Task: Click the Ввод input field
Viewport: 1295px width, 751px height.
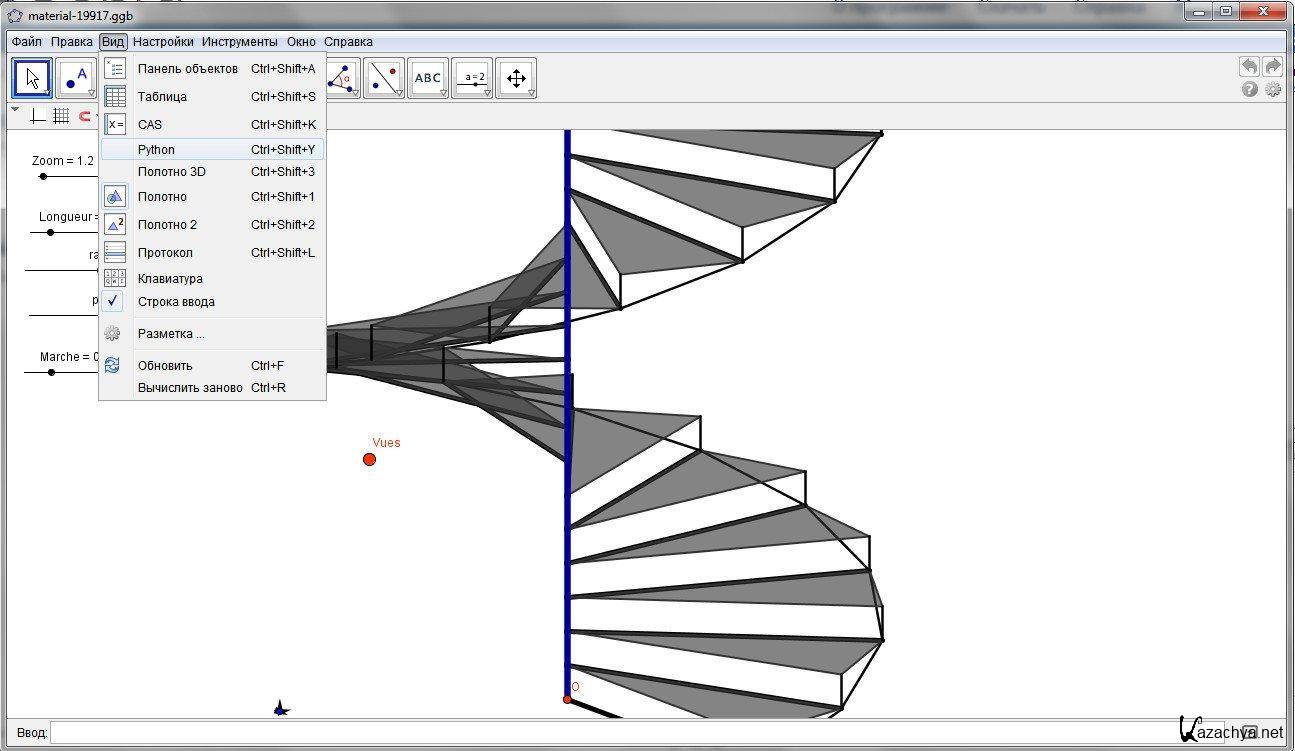Action: click(x=620, y=733)
